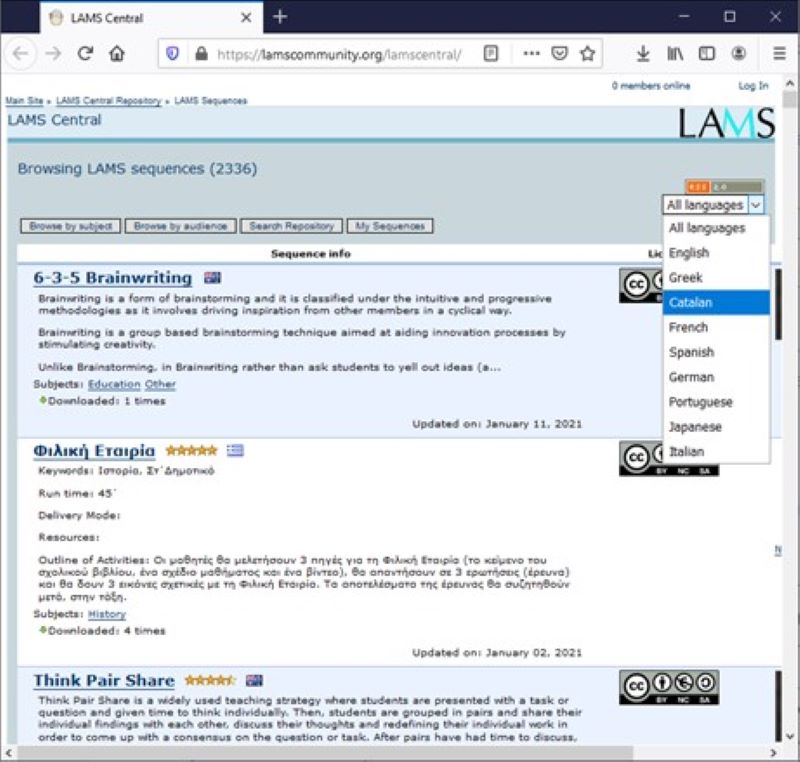The width and height of the screenshot is (800, 762).
Task: Toggle reader view icon in address bar
Action: click(x=490, y=54)
